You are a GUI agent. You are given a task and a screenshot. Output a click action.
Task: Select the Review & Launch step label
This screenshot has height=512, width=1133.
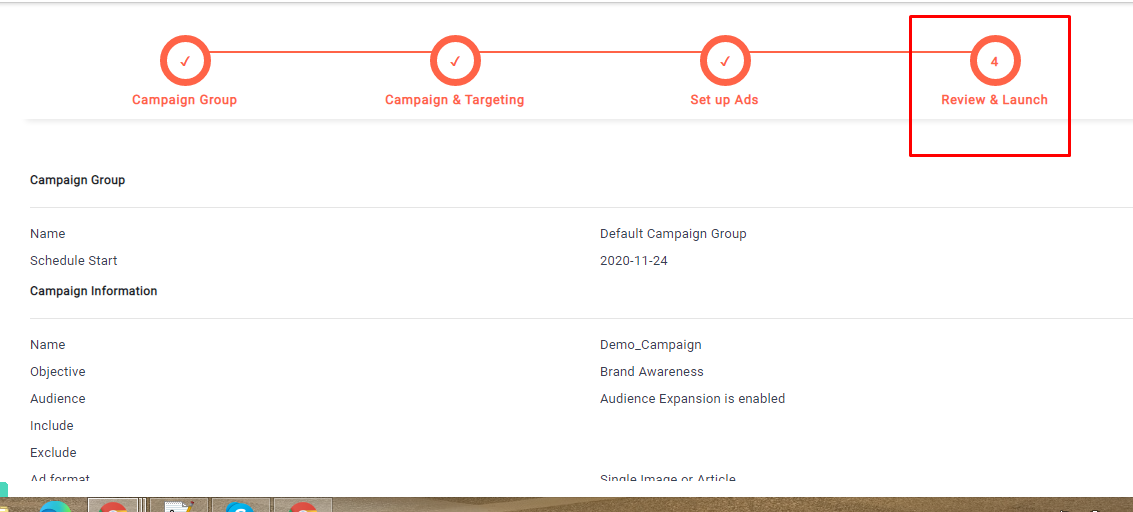pyautogui.click(x=994, y=100)
